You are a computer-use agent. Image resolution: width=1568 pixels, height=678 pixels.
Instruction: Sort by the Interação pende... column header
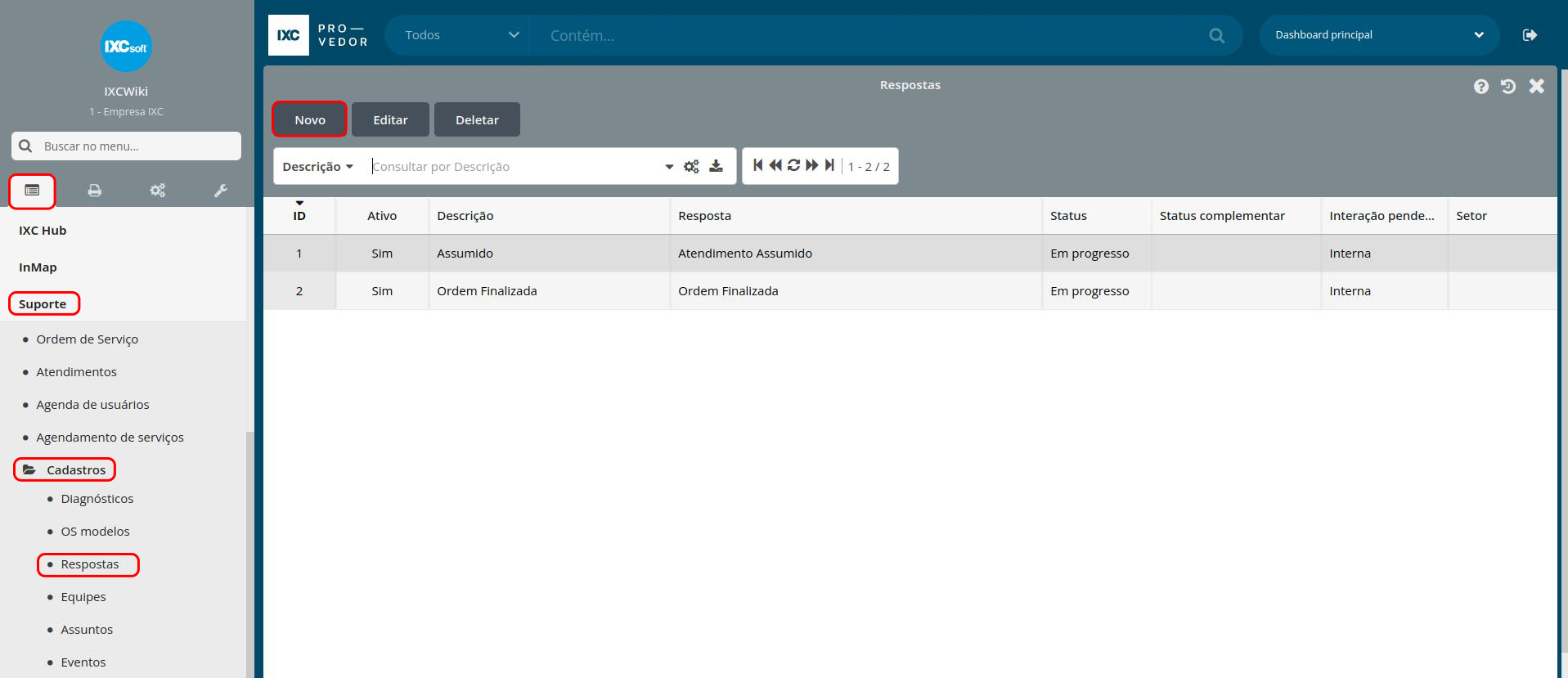pyautogui.click(x=1384, y=215)
